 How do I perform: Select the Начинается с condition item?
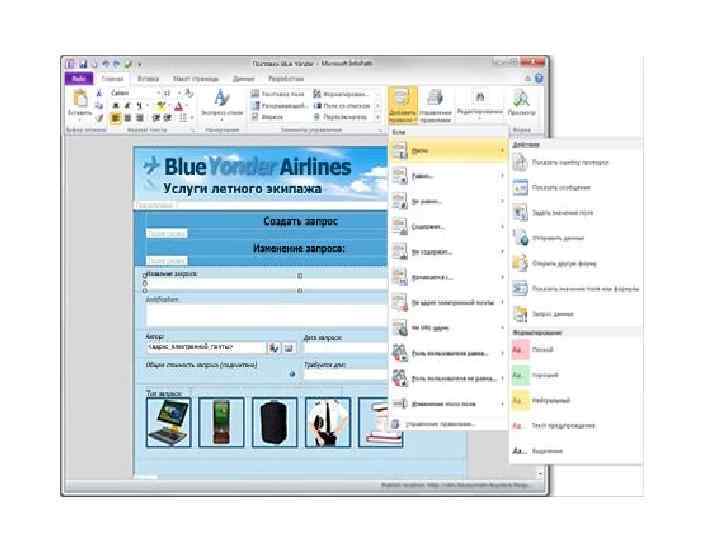click(x=448, y=277)
